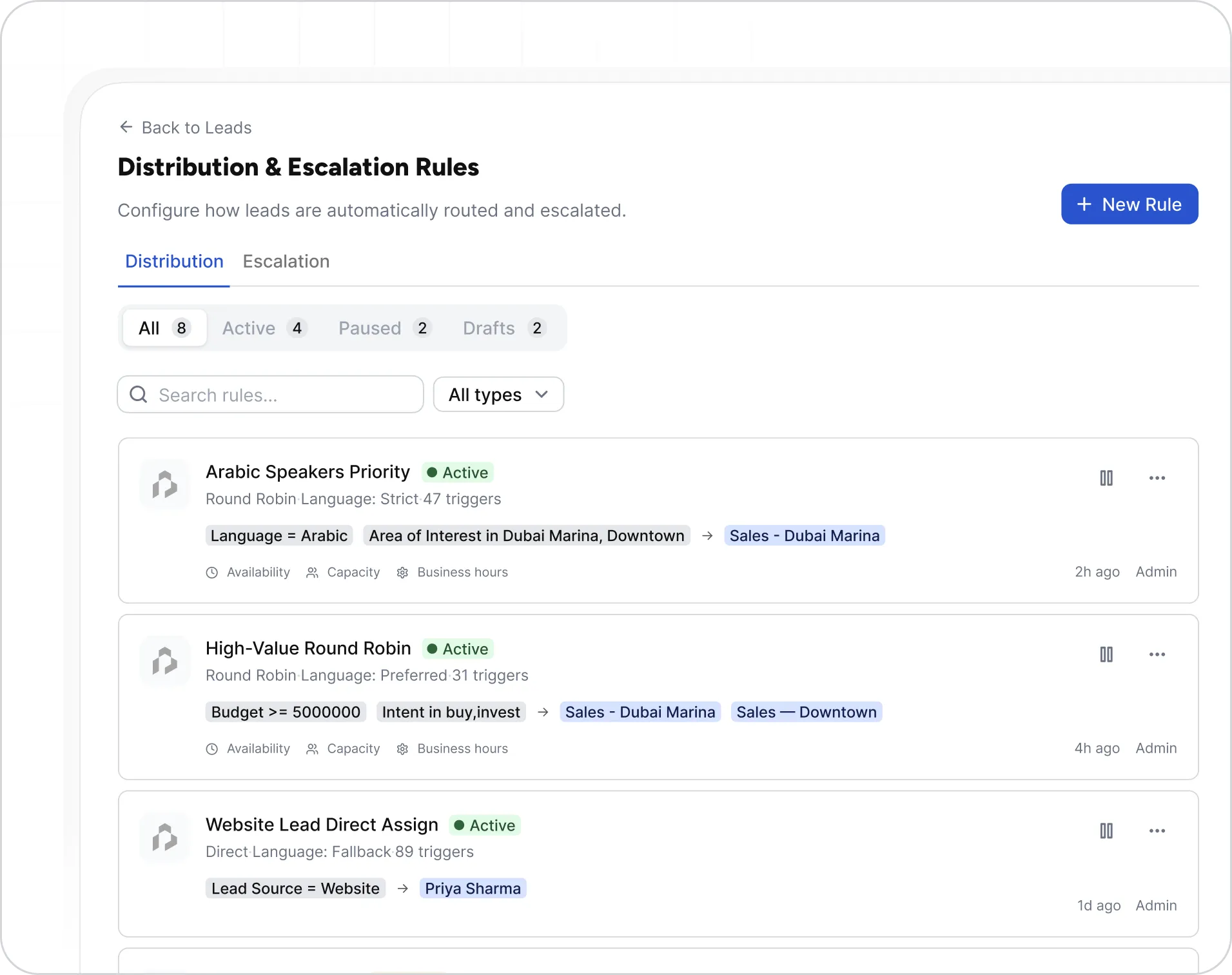Image resolution: width=1232 pixels, height=975 pixels.
Task: Pause the High-Value Round Robin rule
Action: pyautogui.click(x=1106, y=655)
